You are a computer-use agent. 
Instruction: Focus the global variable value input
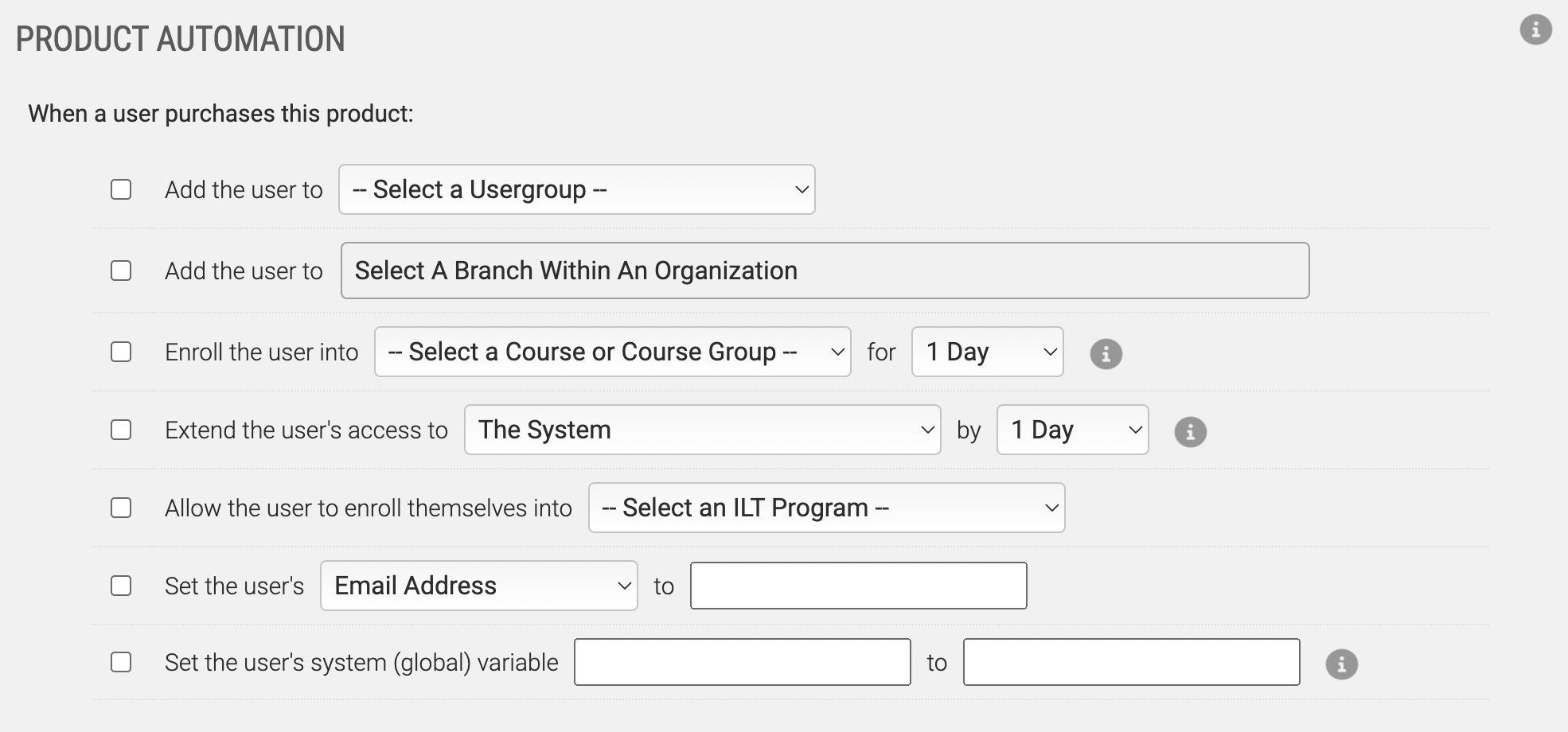(x=1132, y=662)
